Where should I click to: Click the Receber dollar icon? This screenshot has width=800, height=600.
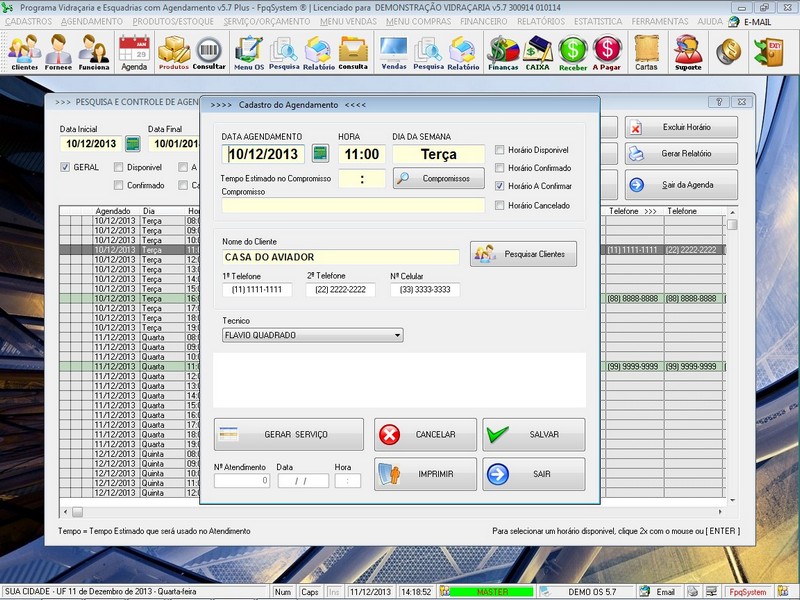coord(573,52)
